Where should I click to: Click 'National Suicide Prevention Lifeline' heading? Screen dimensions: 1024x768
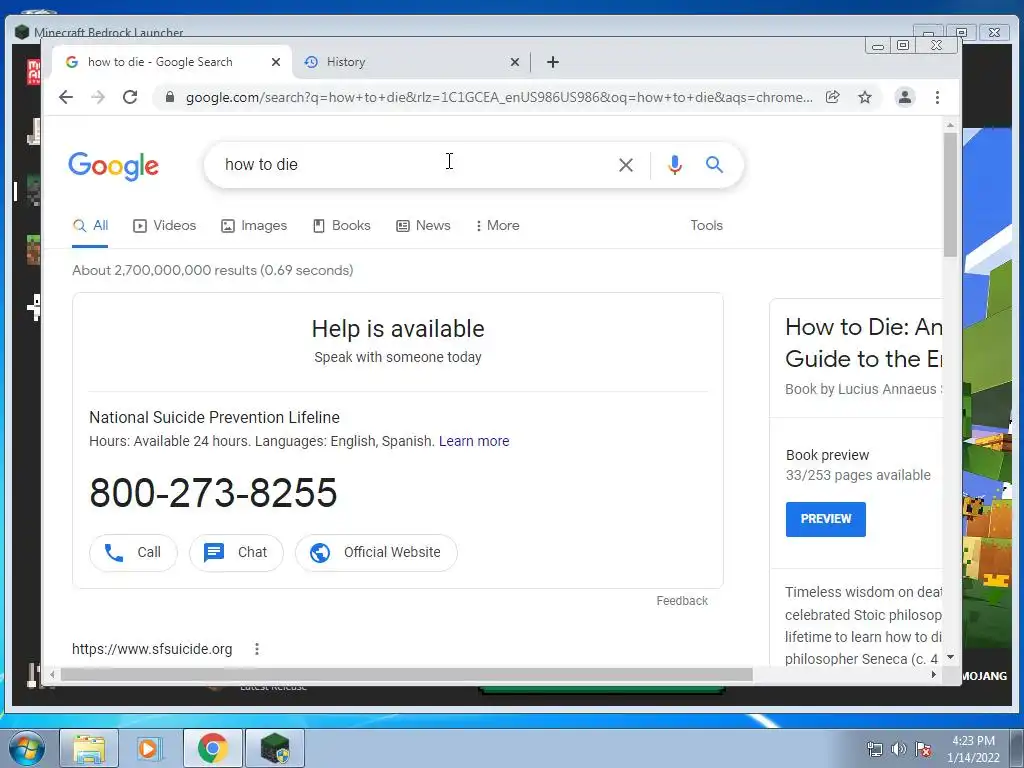click(214, 417)
